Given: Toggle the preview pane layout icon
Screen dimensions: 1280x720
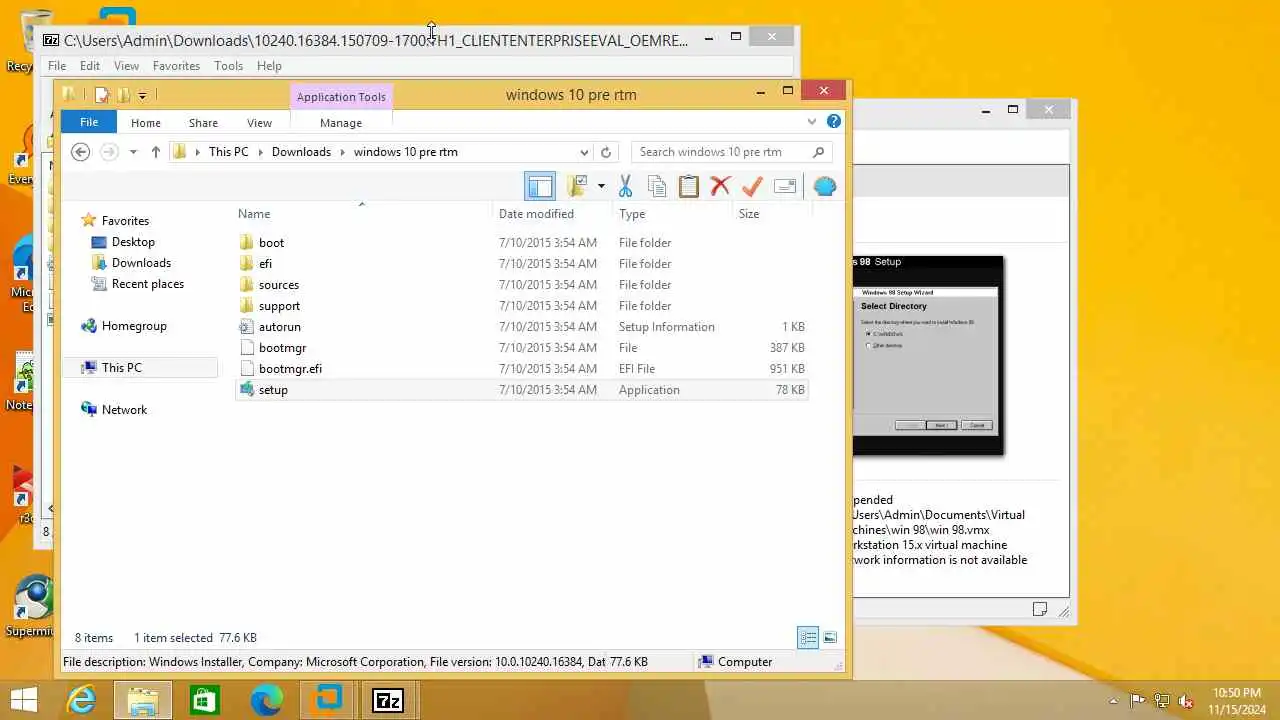Looking at the screenshot, I should coord(540,186).
